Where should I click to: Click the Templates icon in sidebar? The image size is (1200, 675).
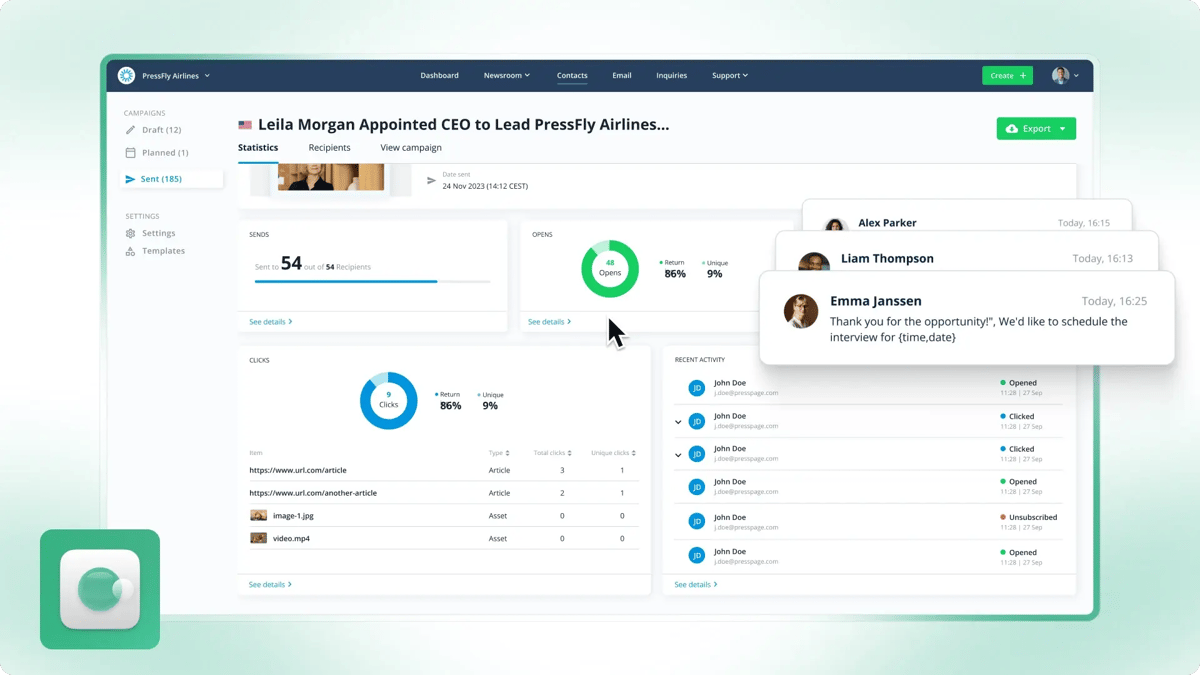pos(130,251)
